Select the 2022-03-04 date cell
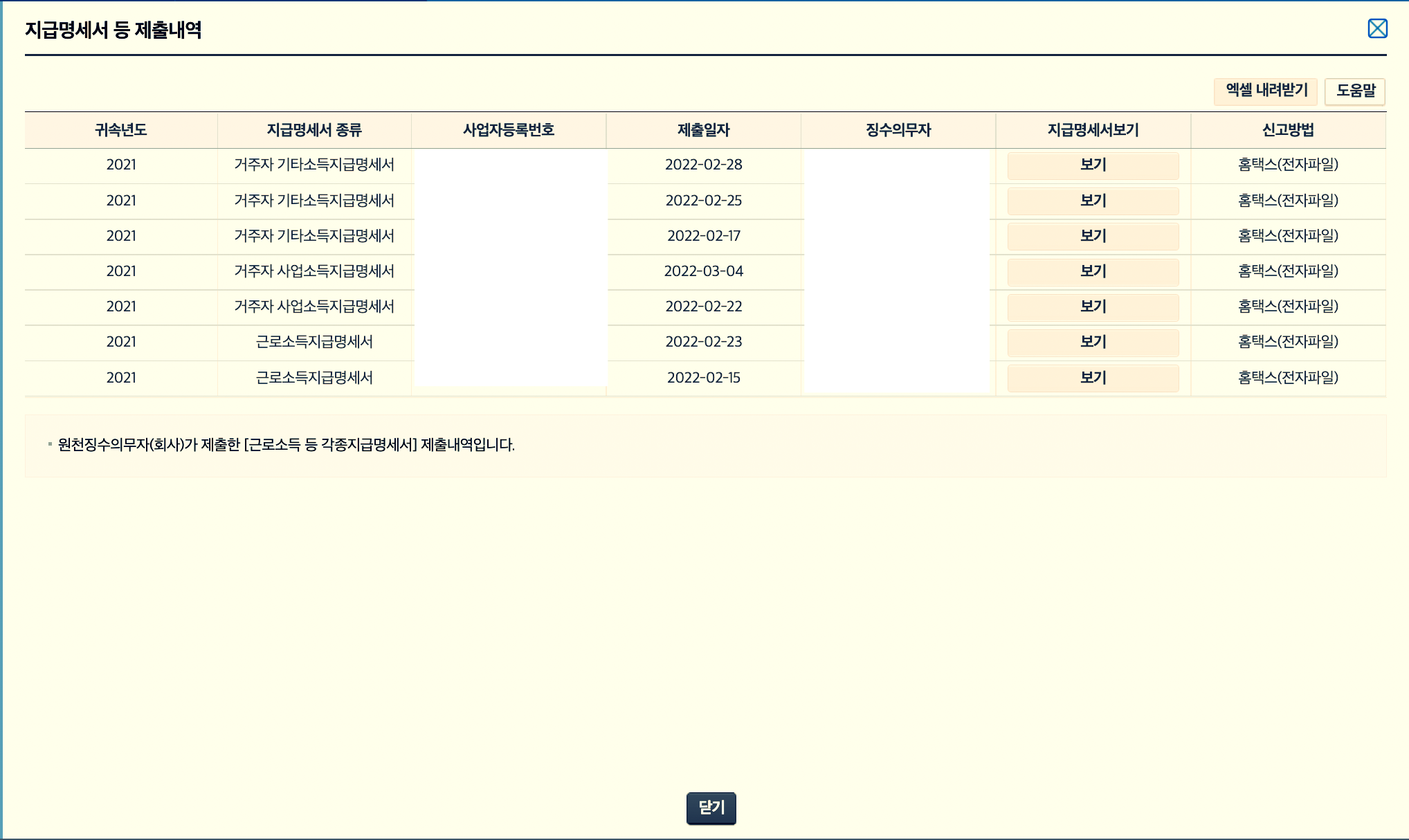Image resolution: width=1409 pixels, height=840 pixels. click(703, 271)
